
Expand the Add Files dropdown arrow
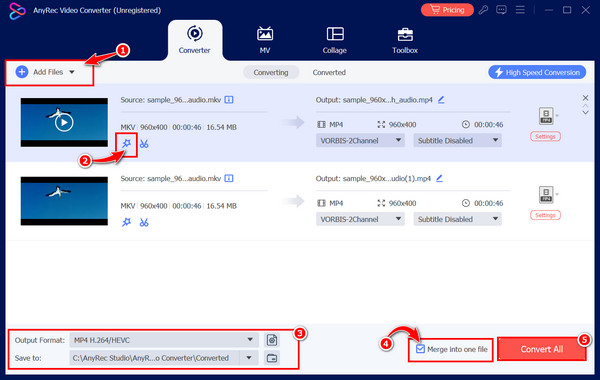(72, 72)
